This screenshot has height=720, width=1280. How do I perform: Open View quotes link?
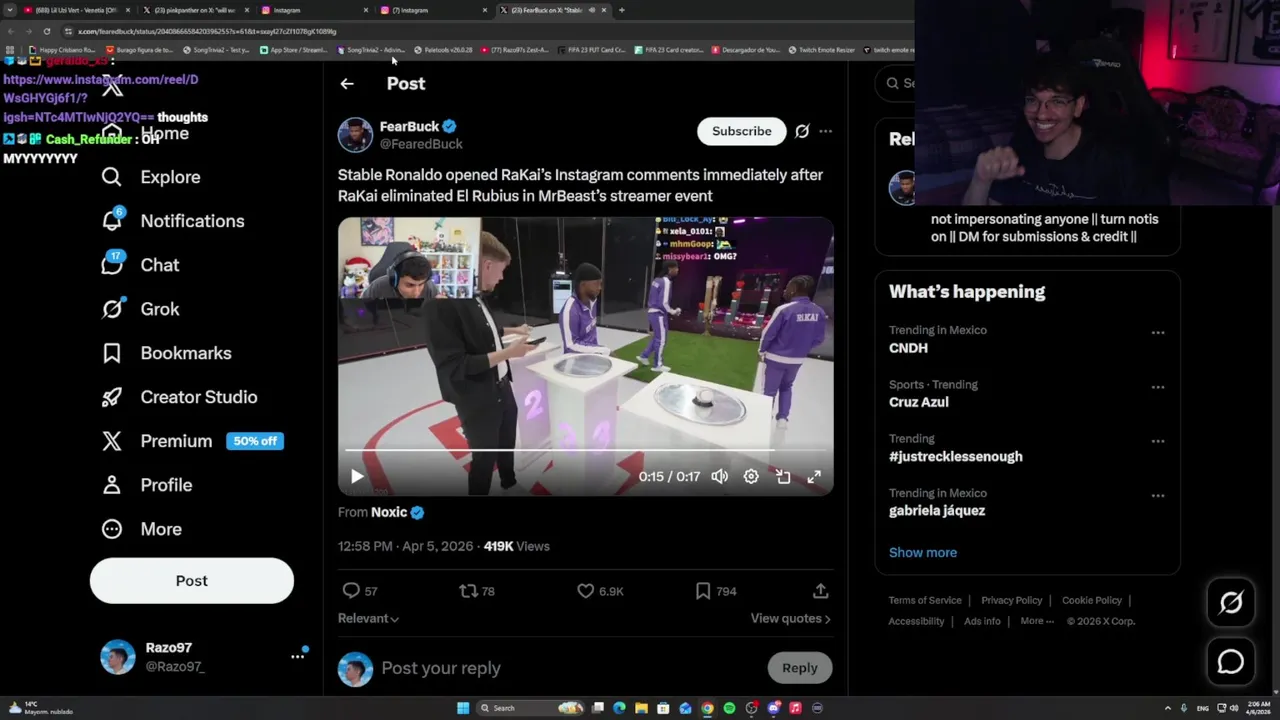pos(790,619)
